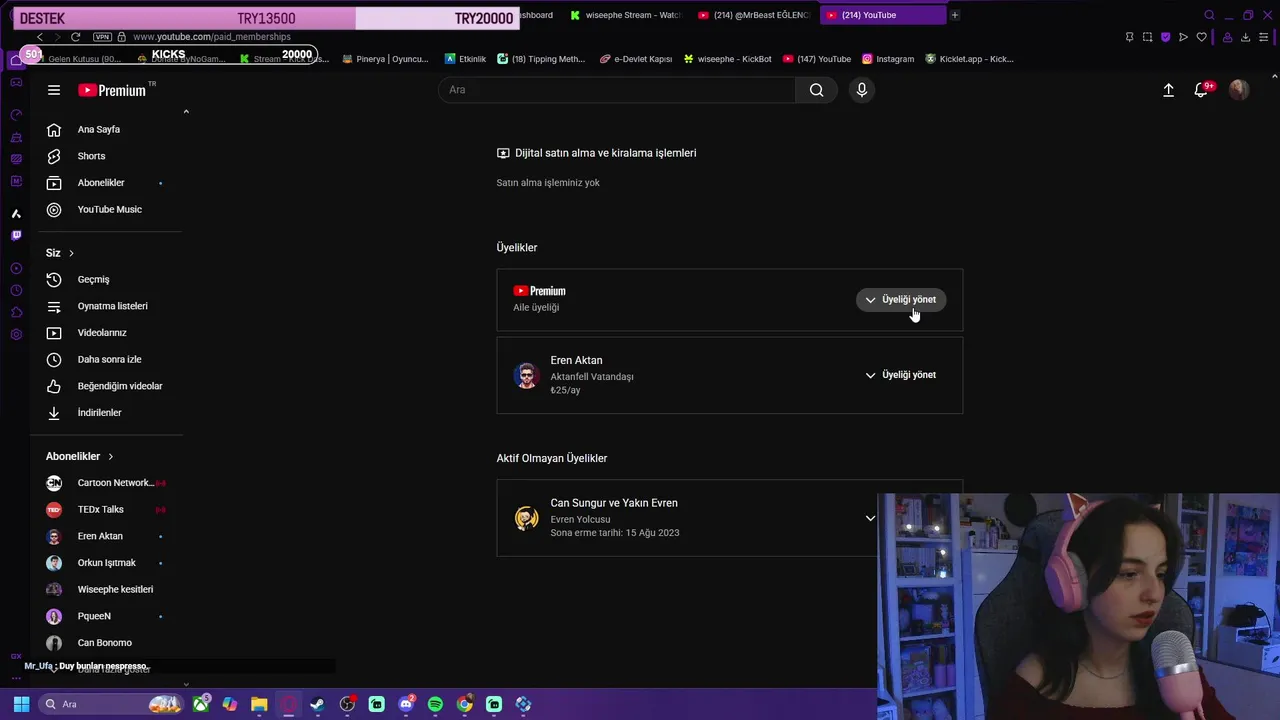Open Orkun Işıtmak channel subscription
Screen dimensions: 1280x720
coord(108,563)
